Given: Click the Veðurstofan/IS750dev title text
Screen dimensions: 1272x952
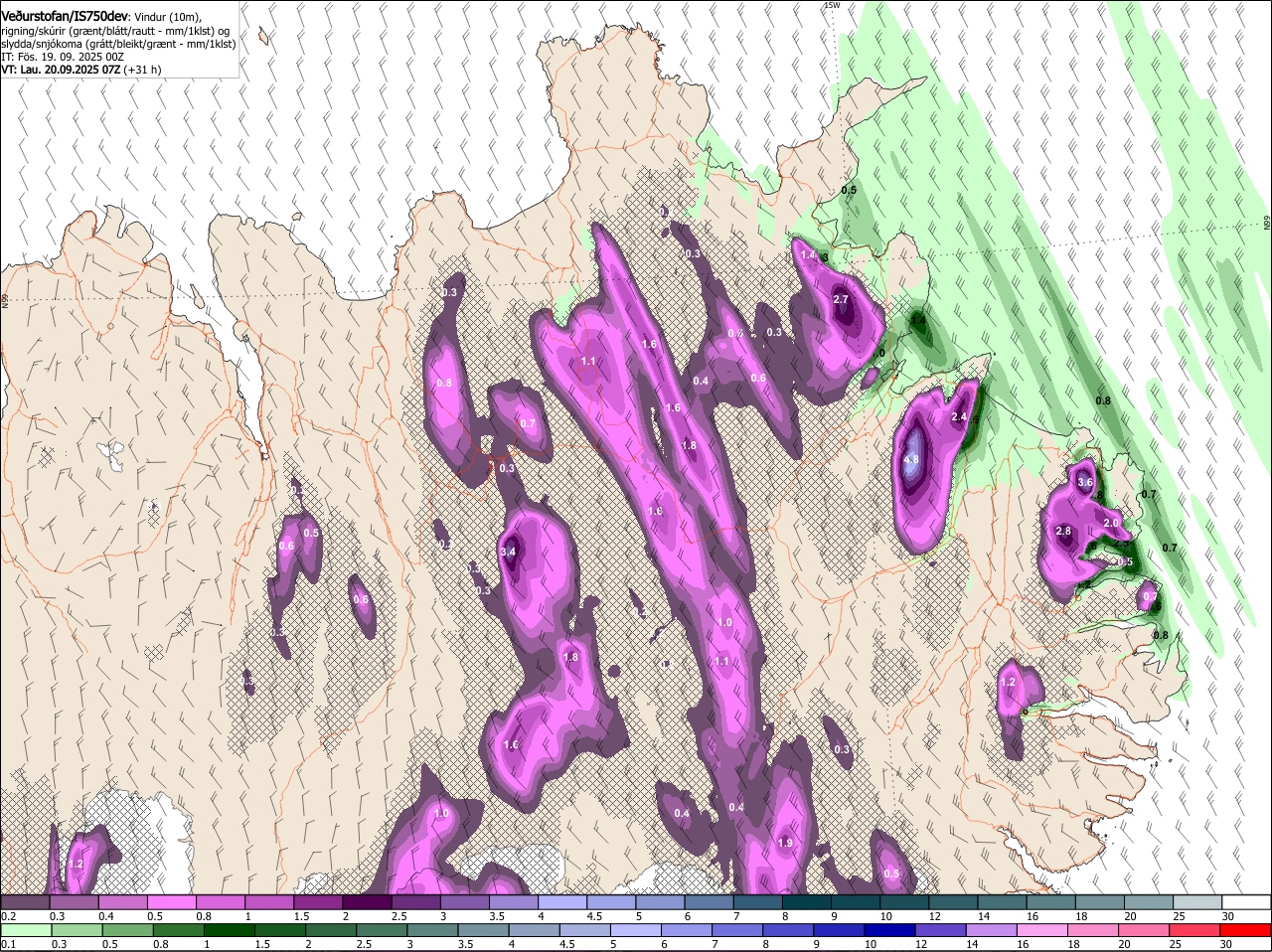Looking at the screenshot, I should [x=65, y=16].
